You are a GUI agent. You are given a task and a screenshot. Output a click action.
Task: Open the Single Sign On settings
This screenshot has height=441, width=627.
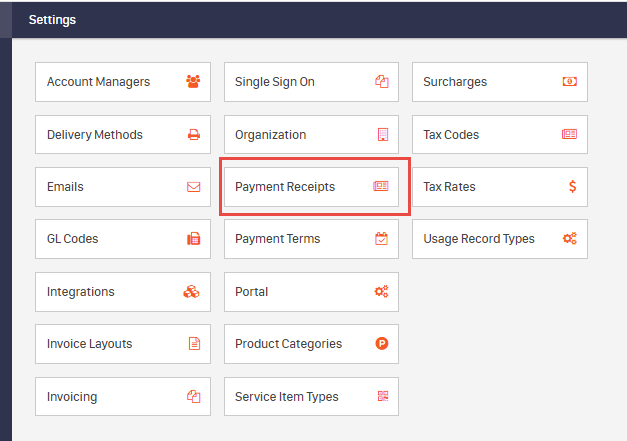312,82
